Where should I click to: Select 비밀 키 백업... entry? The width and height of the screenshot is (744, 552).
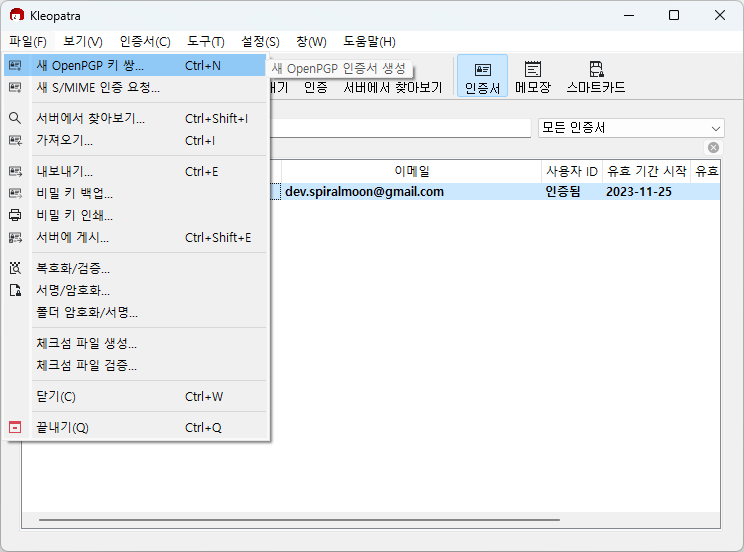coord(135,193)
